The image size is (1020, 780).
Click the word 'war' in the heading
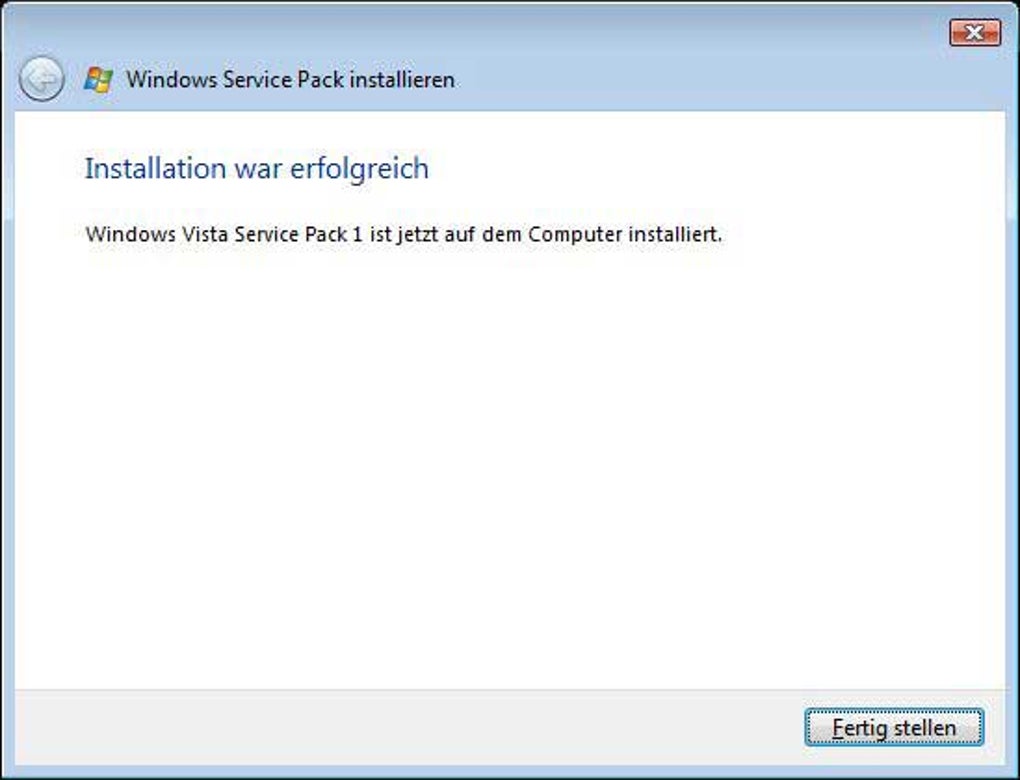[x=259, y=168]
